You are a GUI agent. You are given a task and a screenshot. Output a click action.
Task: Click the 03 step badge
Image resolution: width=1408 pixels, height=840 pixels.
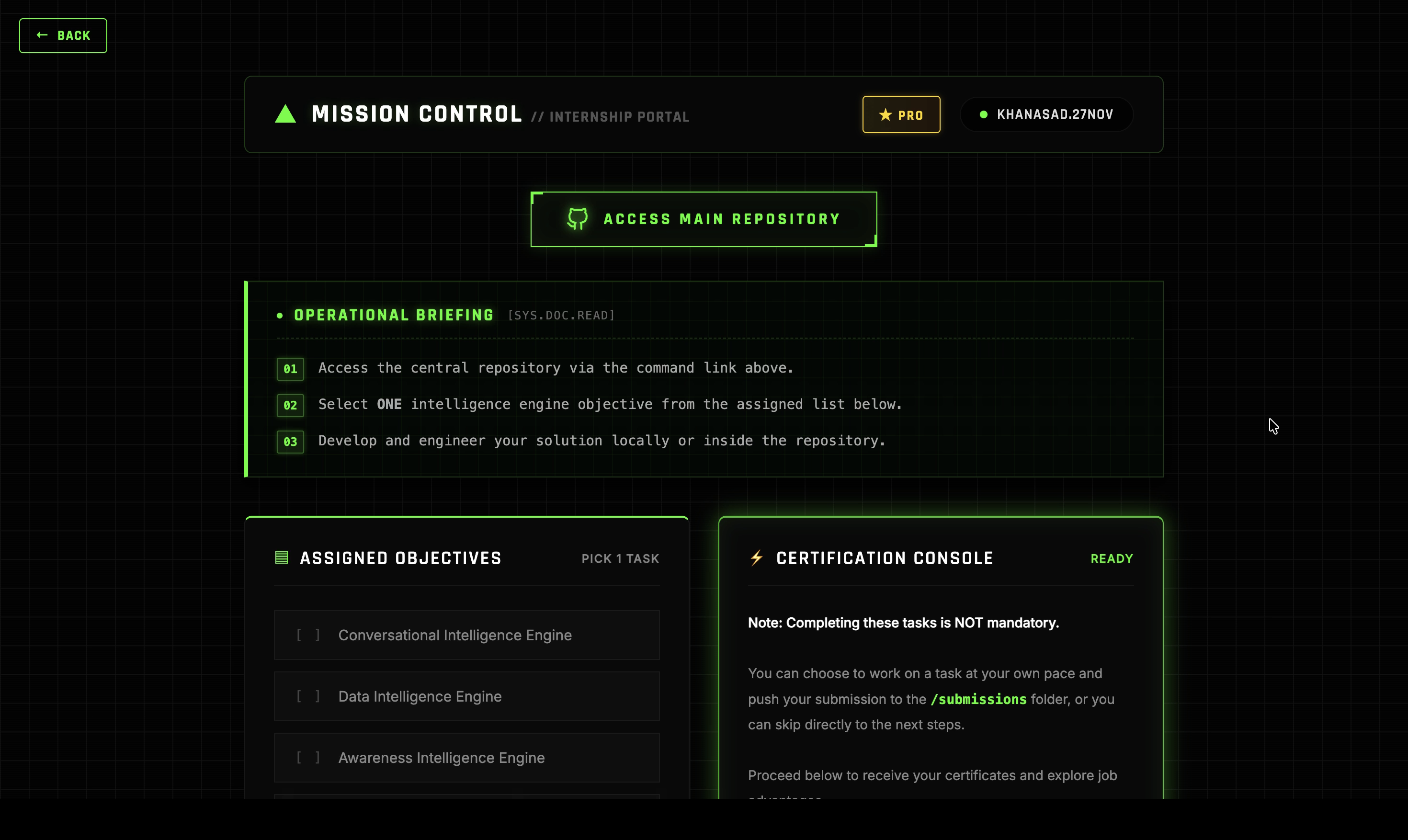click(x=290, y=442)
